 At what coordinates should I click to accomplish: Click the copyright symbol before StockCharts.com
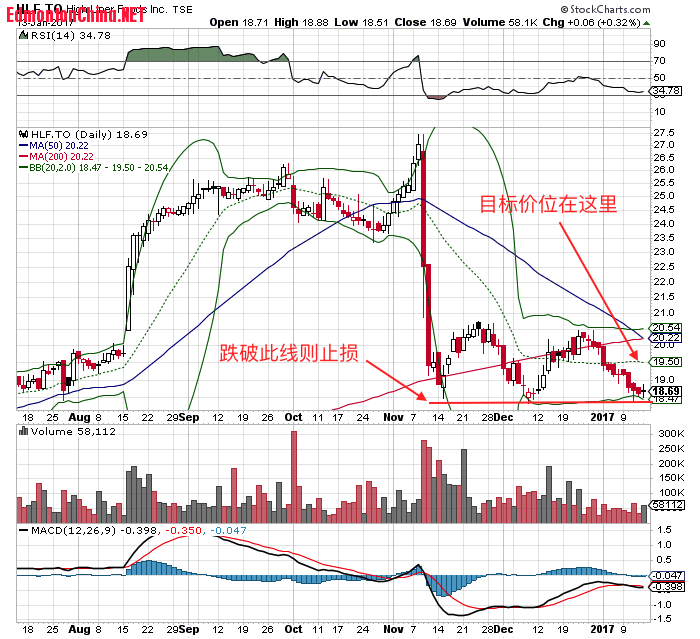coord(565,9)
